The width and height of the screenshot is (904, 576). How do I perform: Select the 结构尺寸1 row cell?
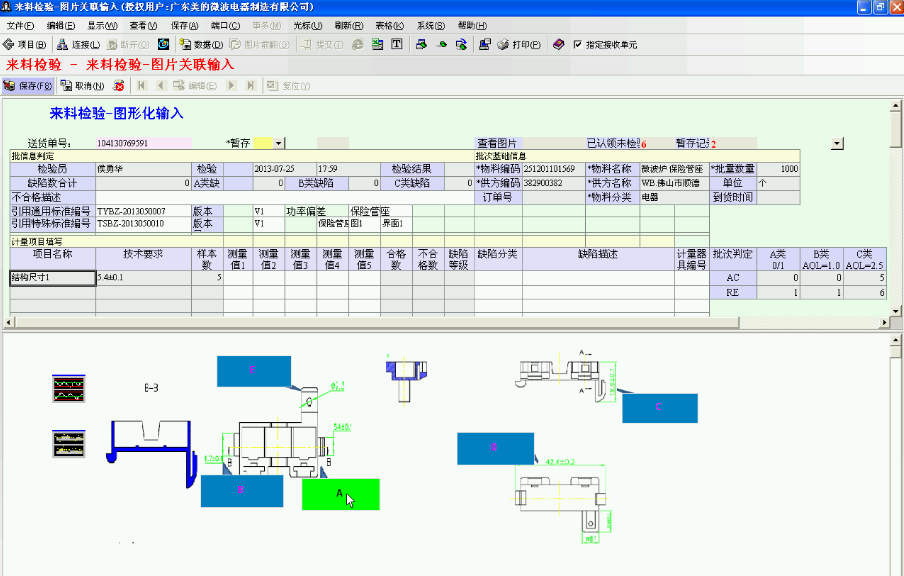click(52, 277)
